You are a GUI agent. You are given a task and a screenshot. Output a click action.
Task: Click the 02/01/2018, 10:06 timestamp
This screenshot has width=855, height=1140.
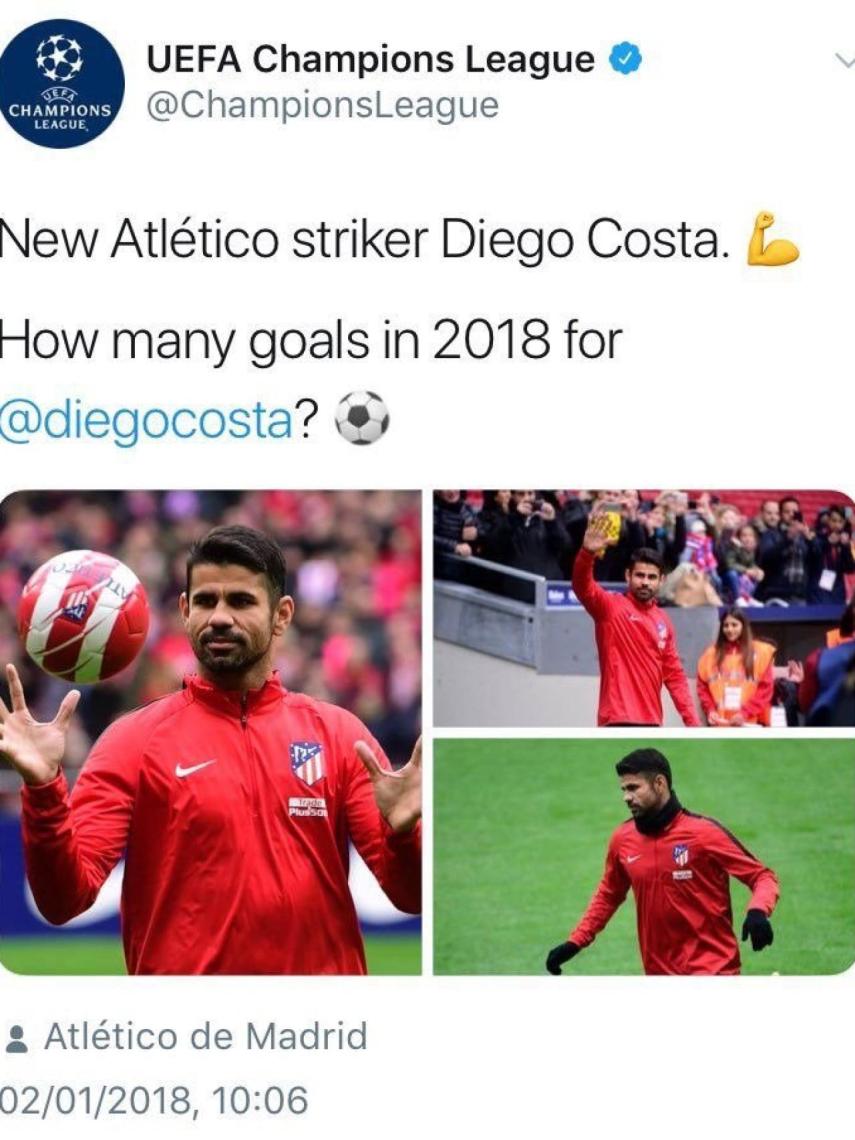[x=154, y=1100]
